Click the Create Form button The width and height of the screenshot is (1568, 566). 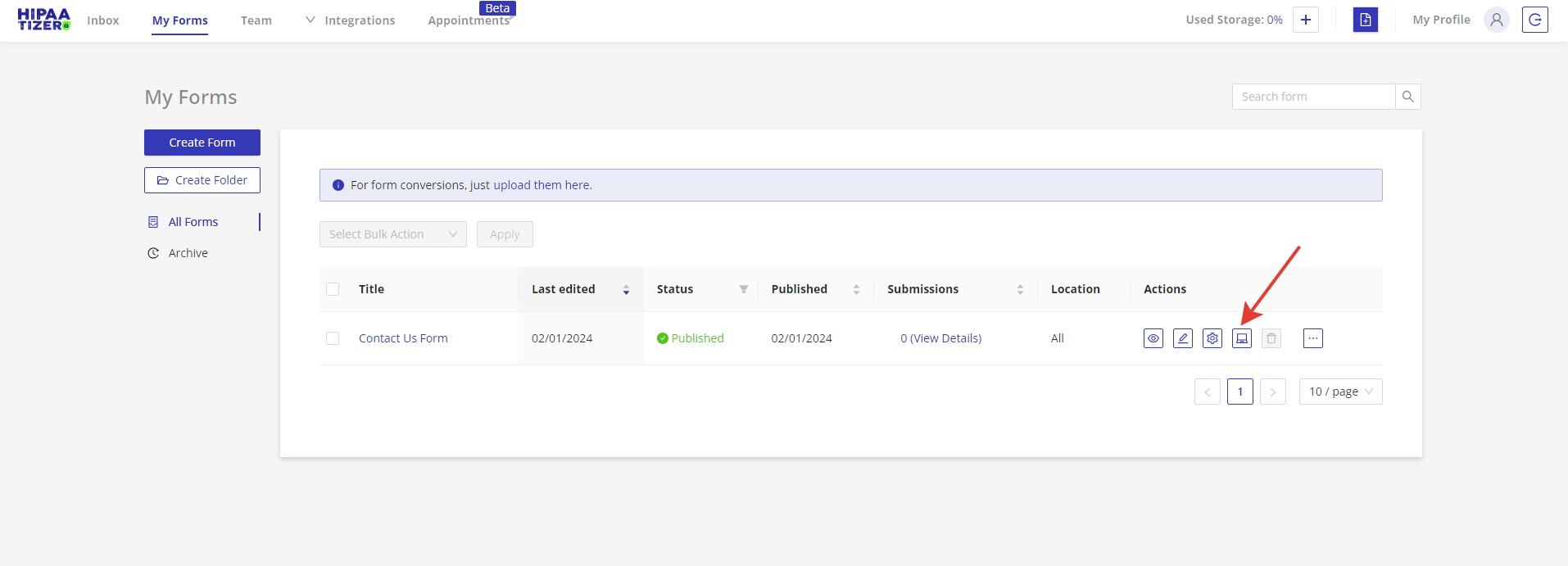(202, 143)
